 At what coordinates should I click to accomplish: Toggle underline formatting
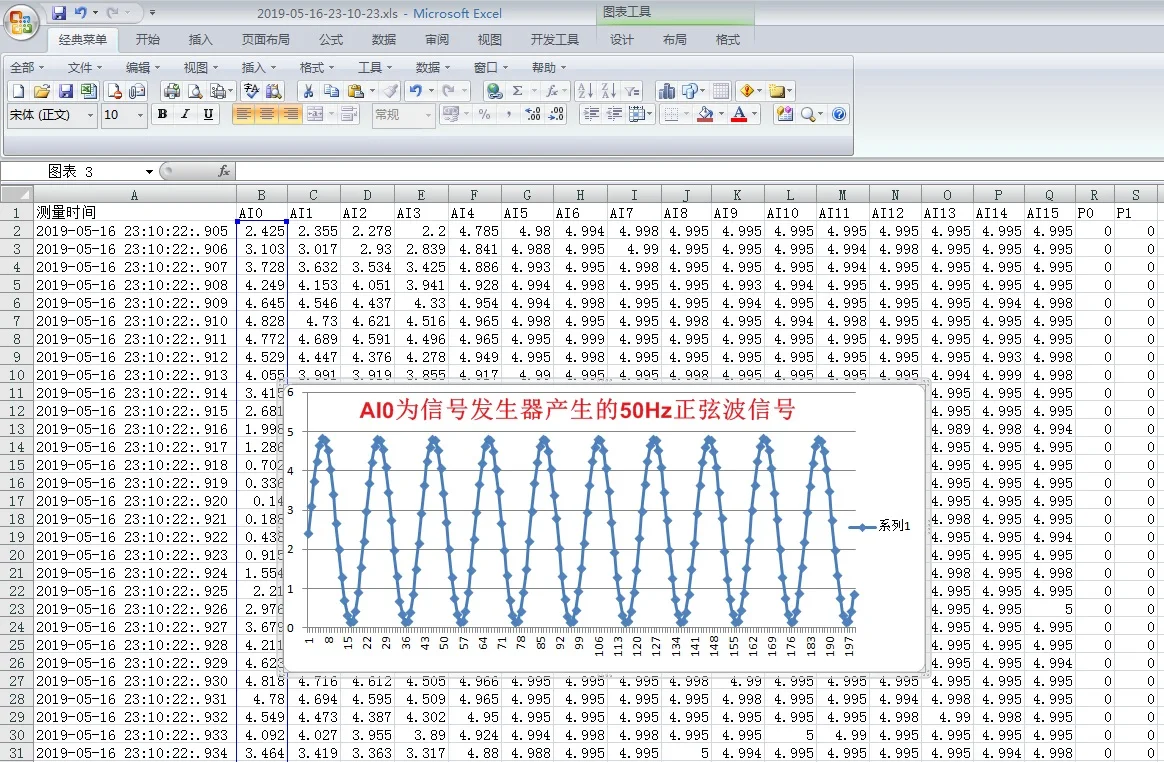click(x=208, y=115)
